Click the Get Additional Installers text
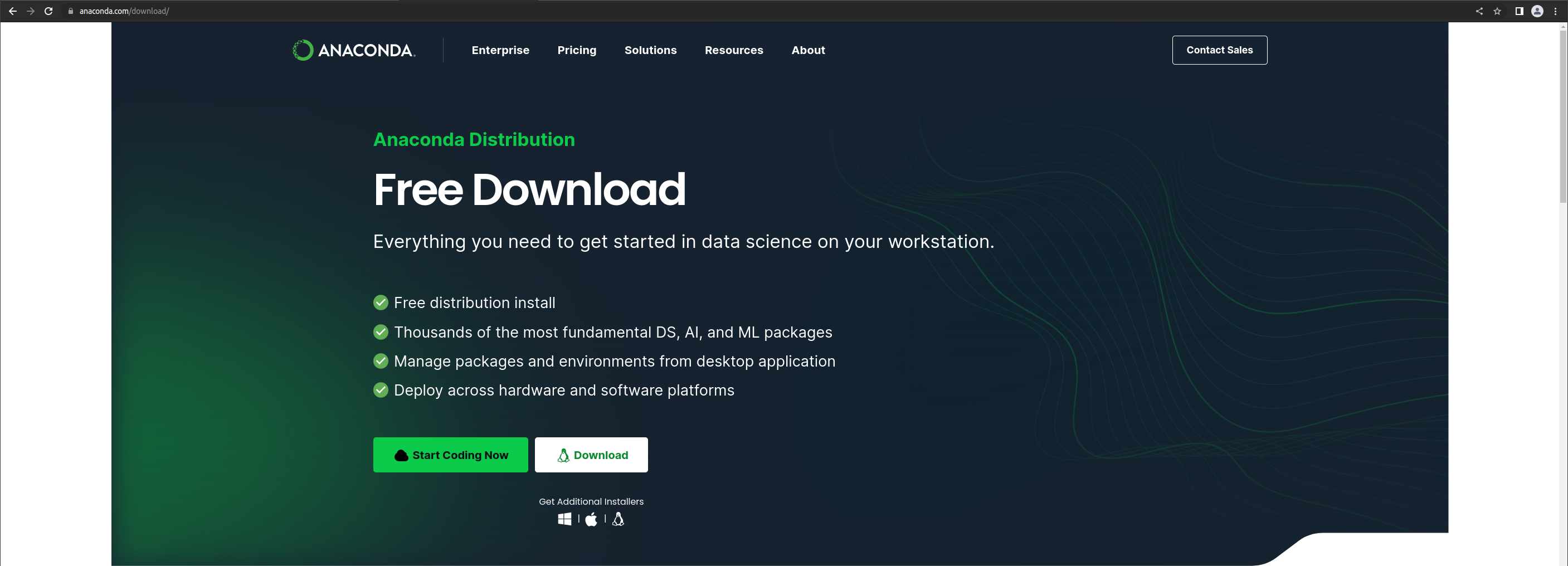Image resolution: width=1568 pixels, height=566 pixels. click(591, 501)
